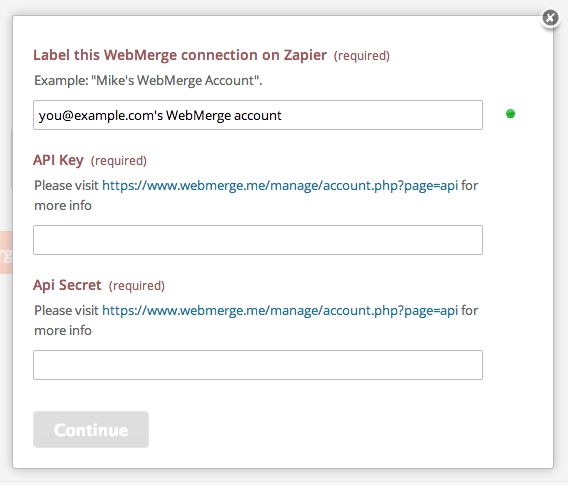Click the green validation status dot
Viewport: 568px width, 485px height.
coord(510,114)
